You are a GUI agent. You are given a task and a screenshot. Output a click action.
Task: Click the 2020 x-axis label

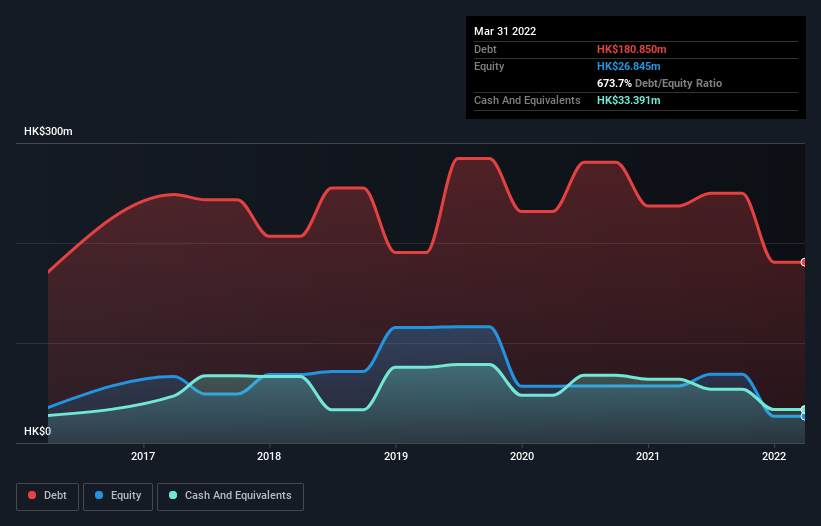(x=522, y=456)
